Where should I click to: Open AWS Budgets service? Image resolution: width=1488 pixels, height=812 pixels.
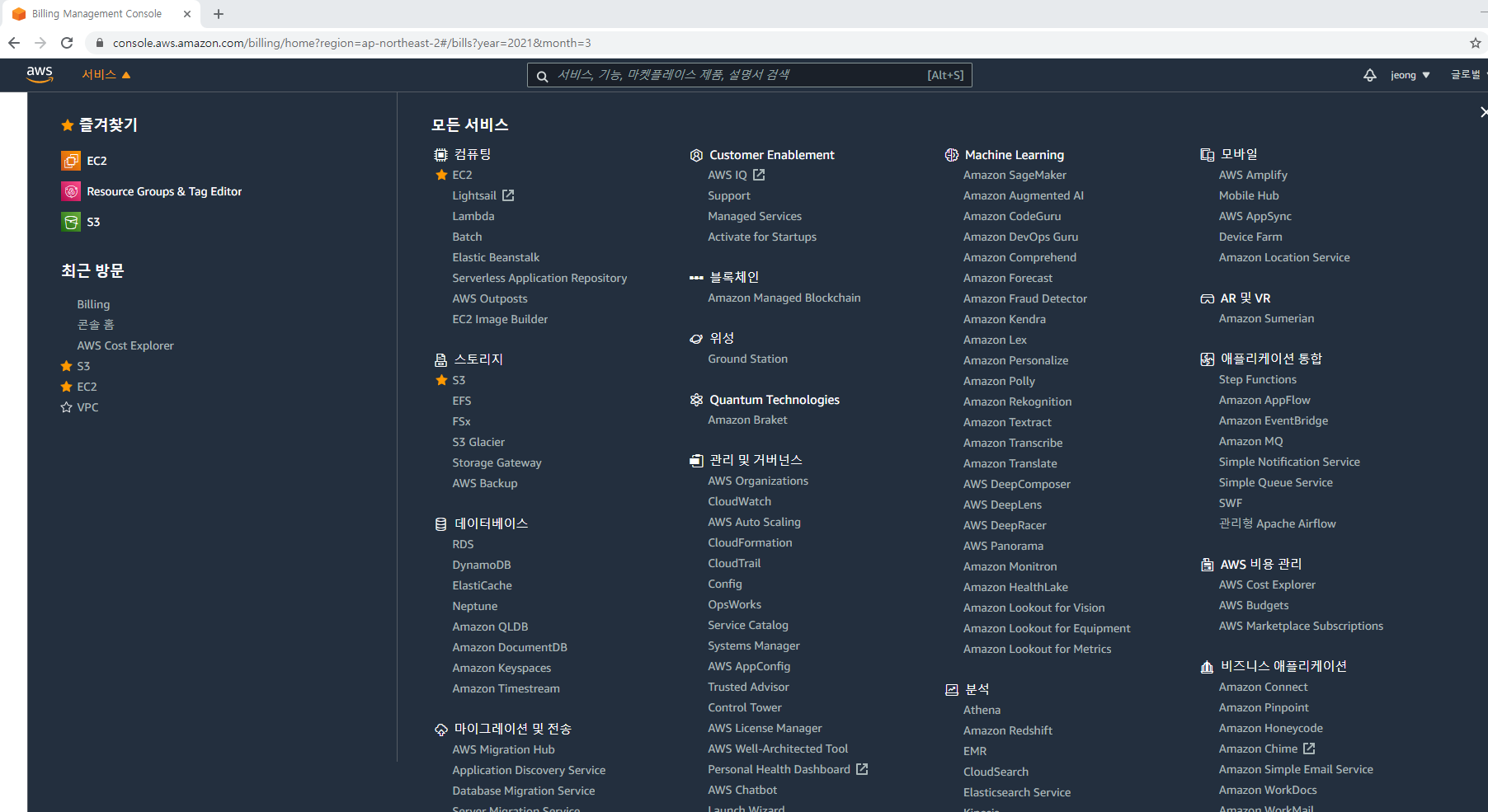click(x=1254, y=605)
